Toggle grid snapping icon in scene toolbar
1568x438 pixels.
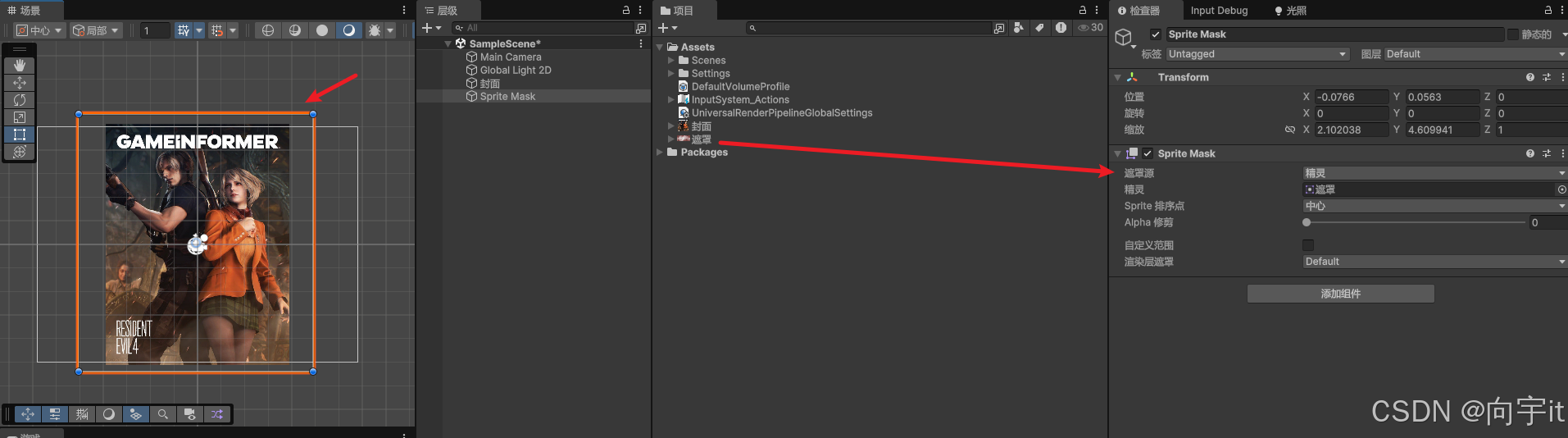point(184,30)
